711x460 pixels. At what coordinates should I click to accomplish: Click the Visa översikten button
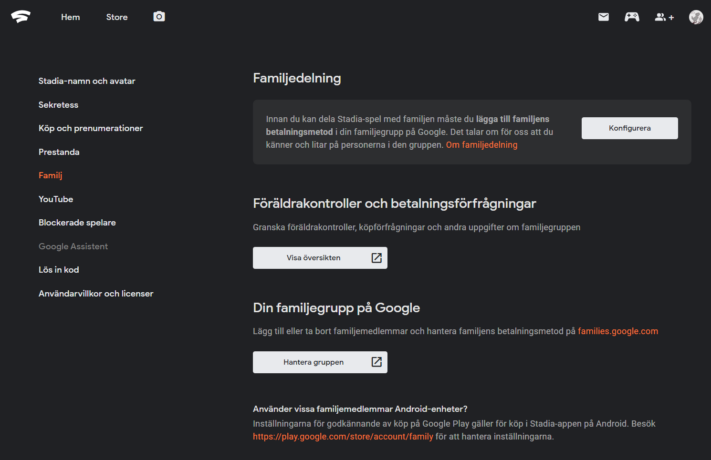click(320, 258)
